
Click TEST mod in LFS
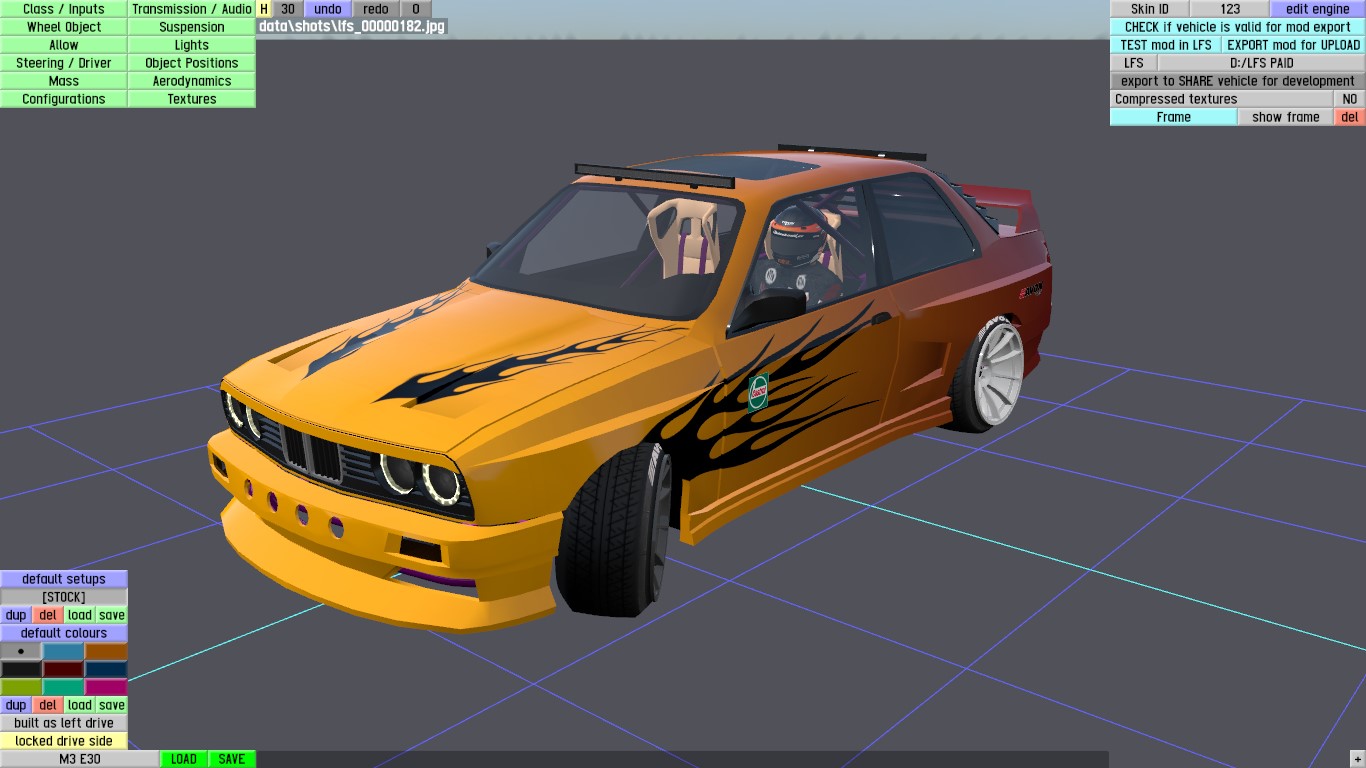(1166, 45)
